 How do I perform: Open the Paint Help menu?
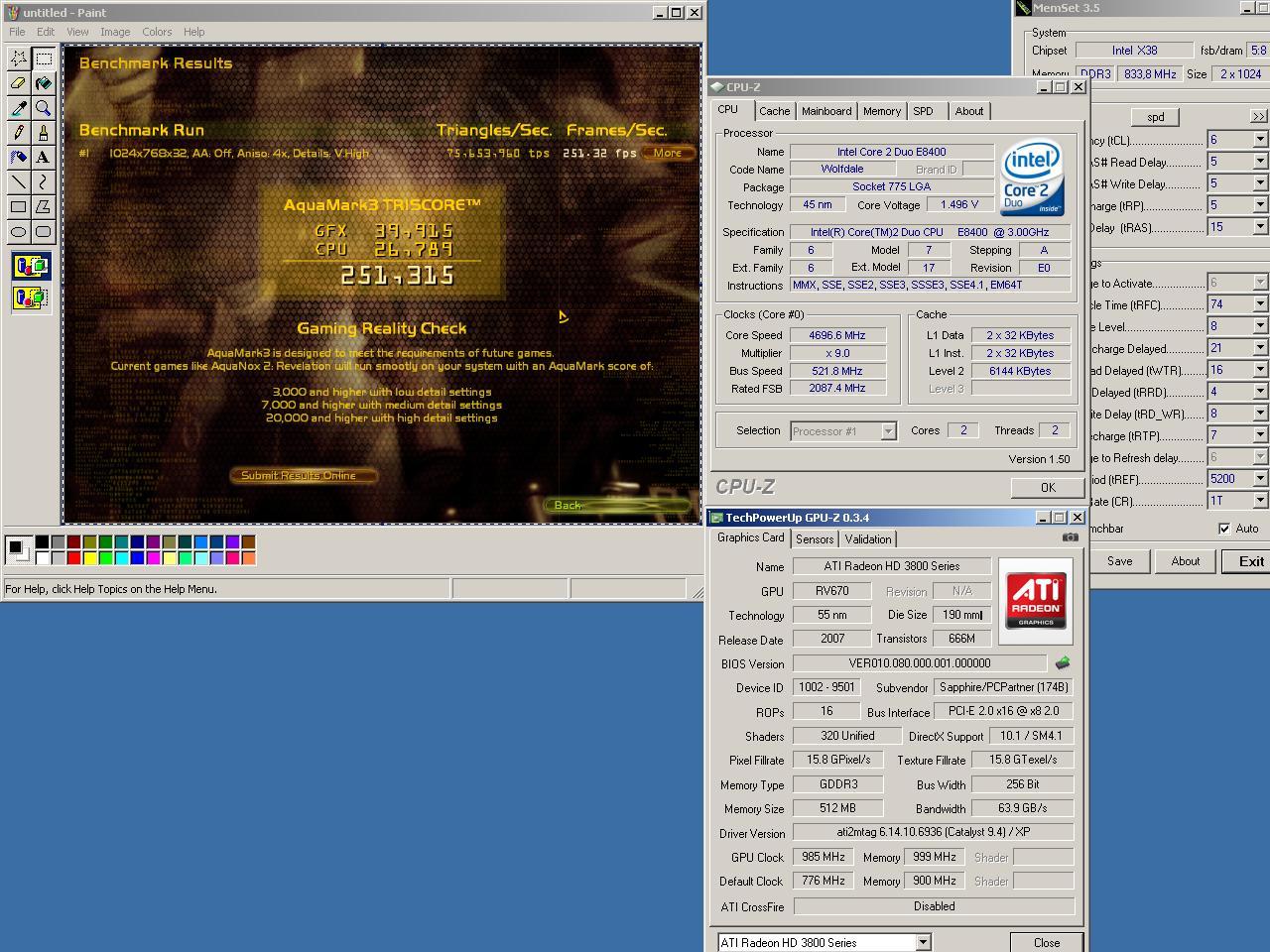[193, 32]
